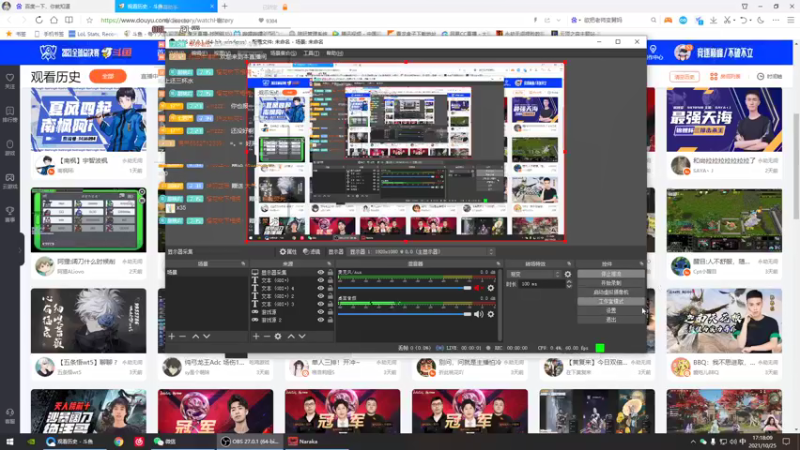Remove selected scene with minus icon

tap(183, 336)
